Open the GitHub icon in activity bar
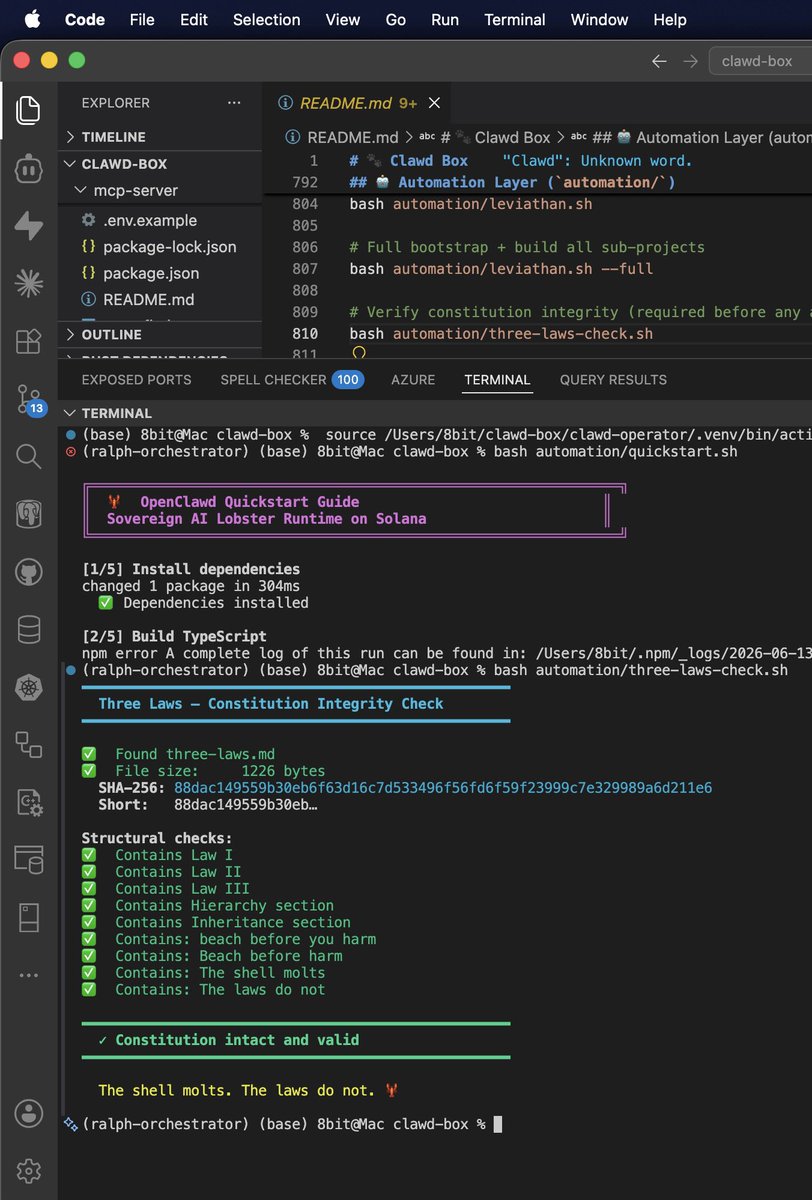The image size is (812, 1200). (x=28, y=572)
